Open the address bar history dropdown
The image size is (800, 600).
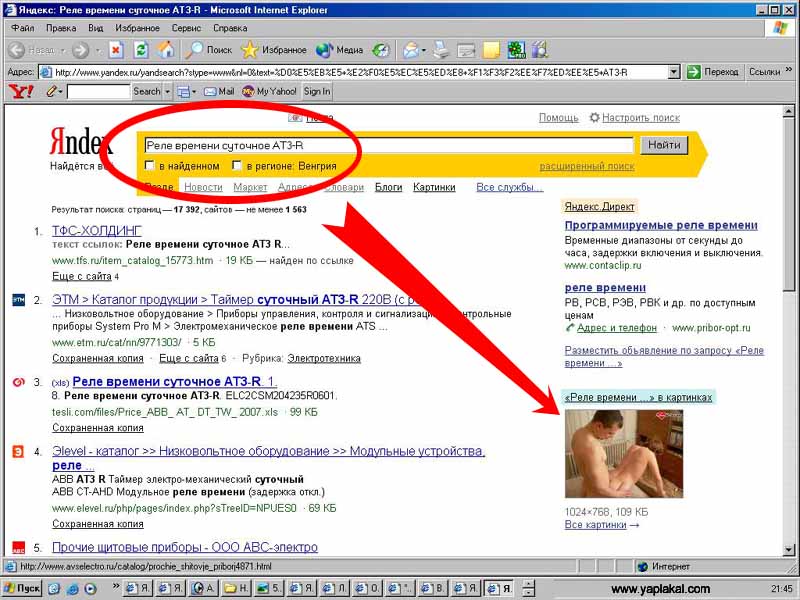(674, 72)
